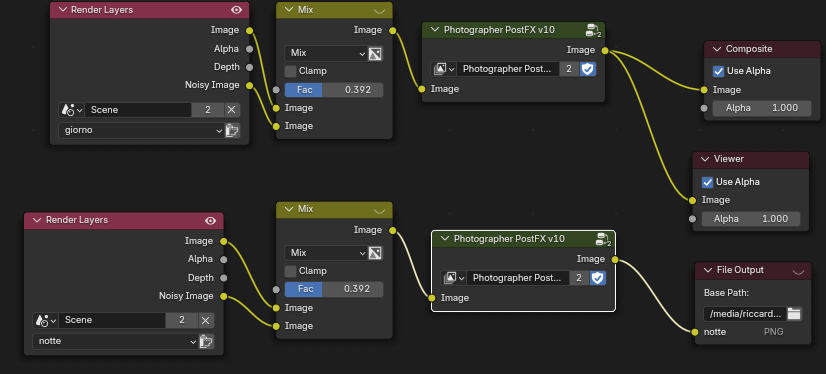826x374 pixels.
Task: Enable Clamp on Mix node fed by notte
Action: pos(290,271)
